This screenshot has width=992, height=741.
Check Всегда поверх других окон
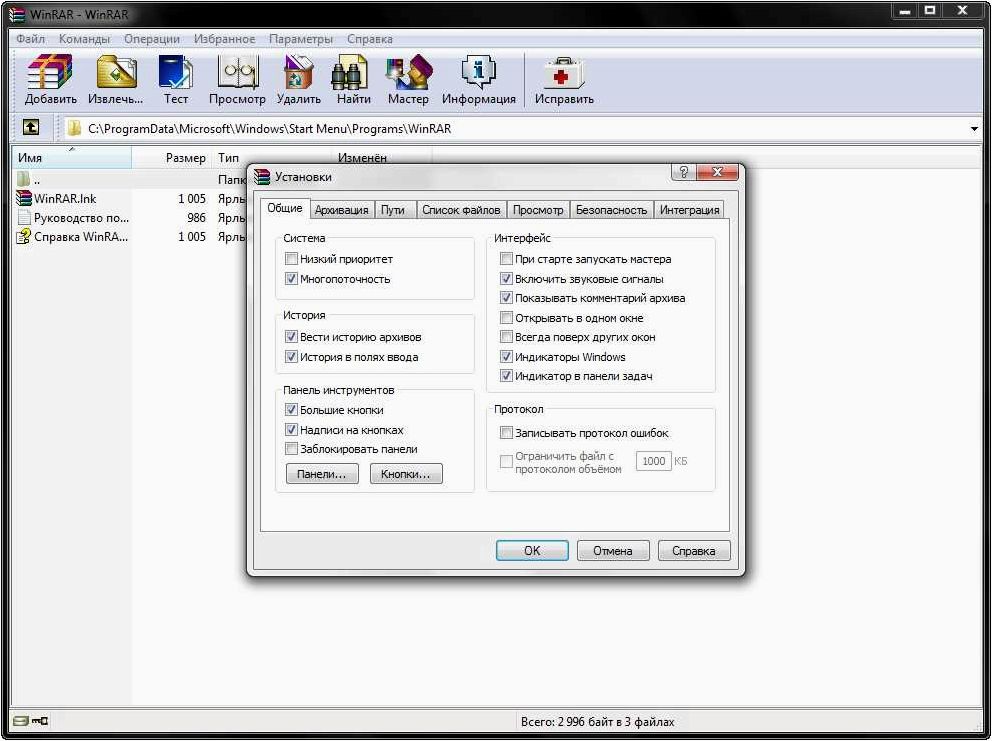(506, 337)
